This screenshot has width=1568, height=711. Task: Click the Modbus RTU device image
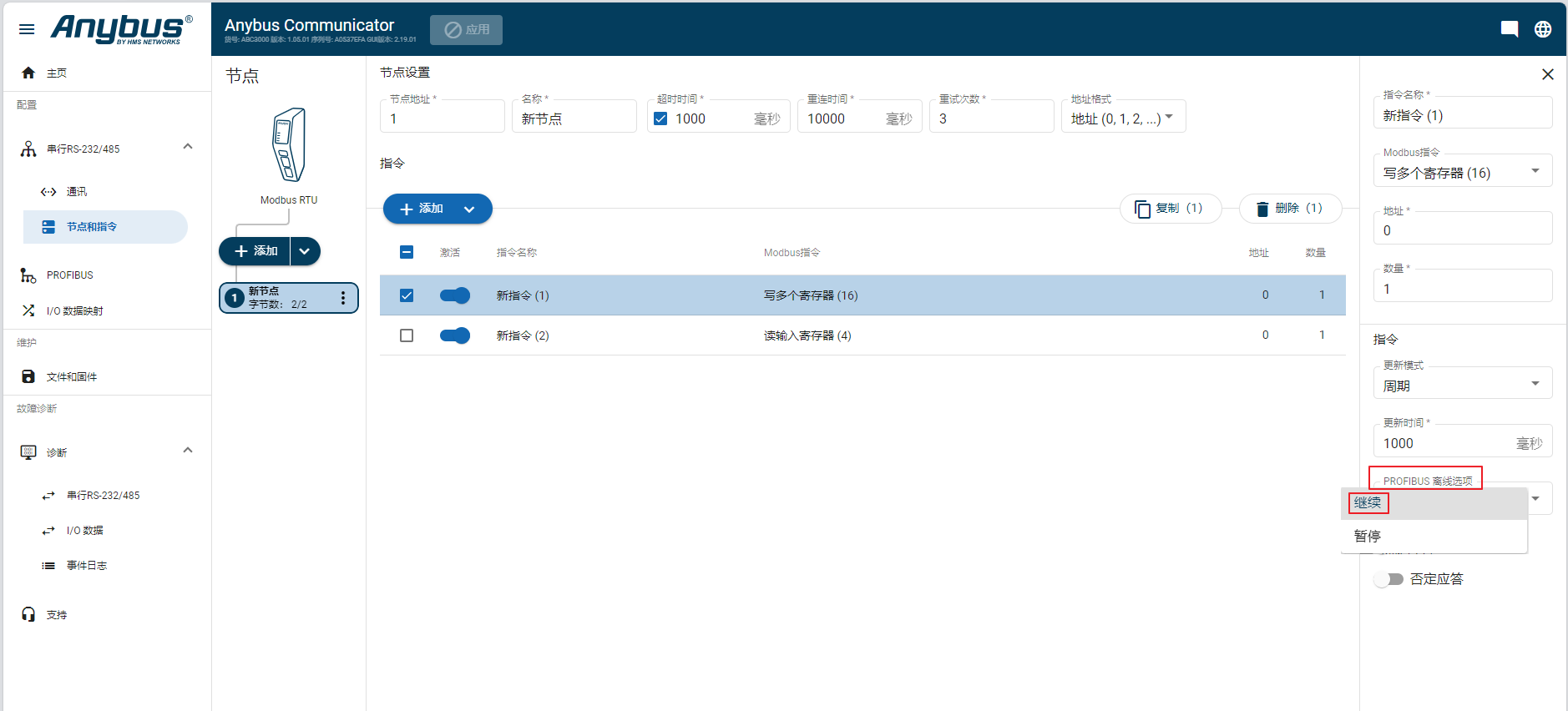click(289, 144)
